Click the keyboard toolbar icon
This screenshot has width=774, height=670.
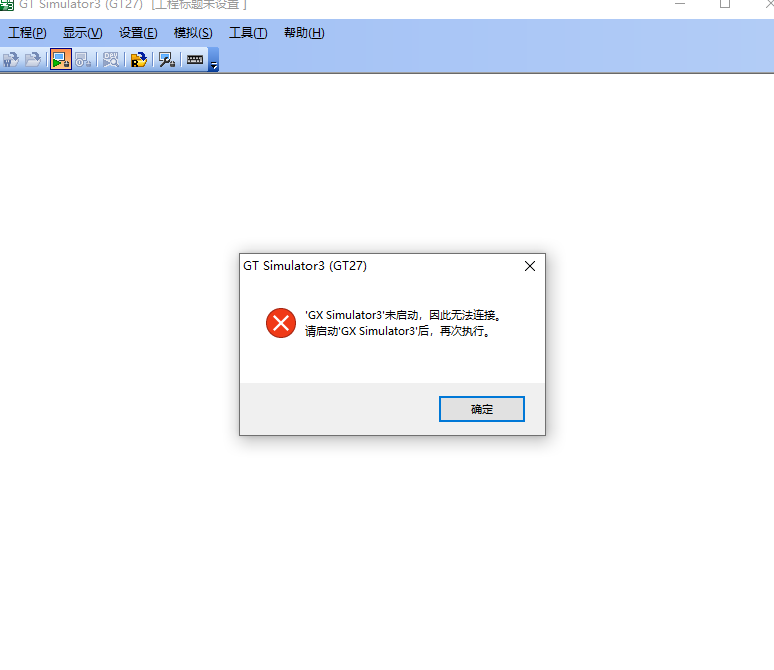pyautogui.click(x=194, y=60)
